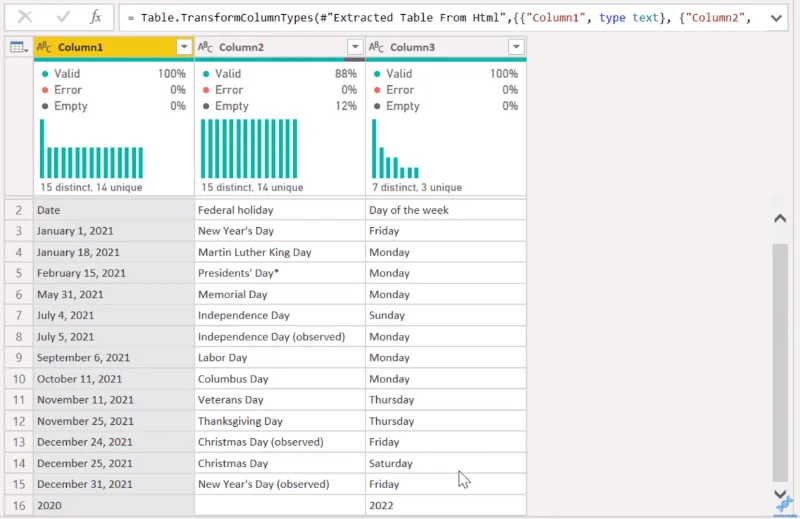Click Column2 value distribution bar chart
This screenshot has height=519, width=800.
click(249, 149)
